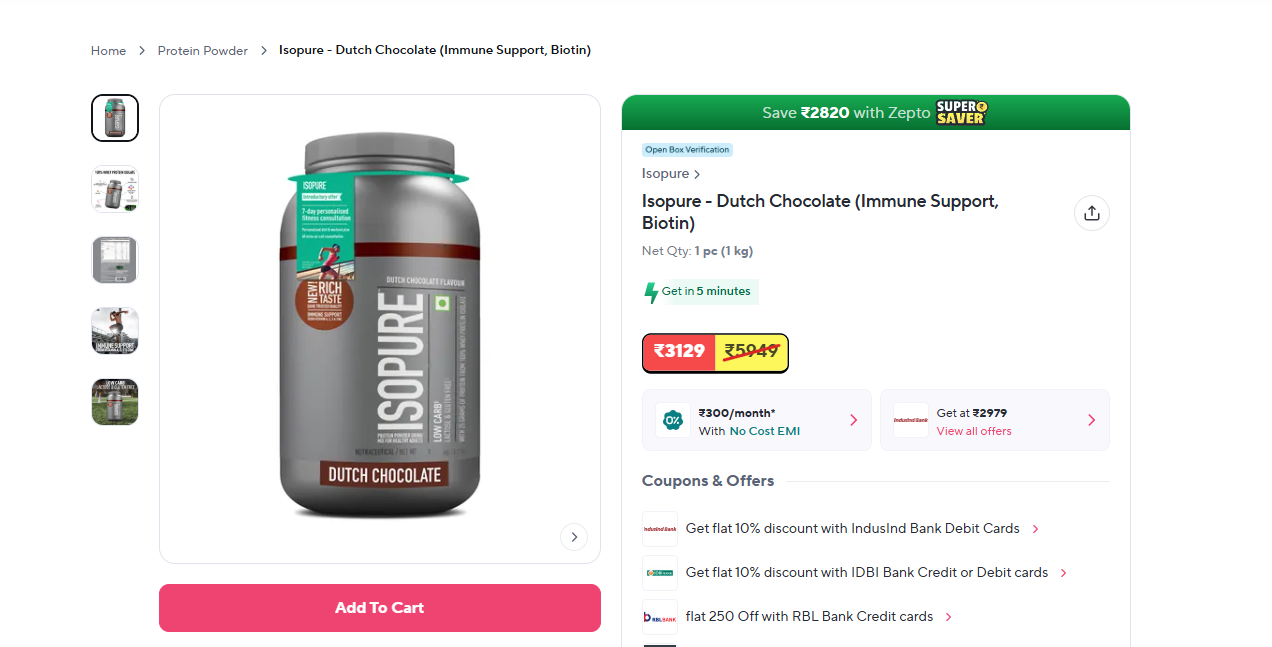Click the Super Saver badge
Image resolution: width=1272 pixels, height=647 pixels.
click(x=961, y=112)
